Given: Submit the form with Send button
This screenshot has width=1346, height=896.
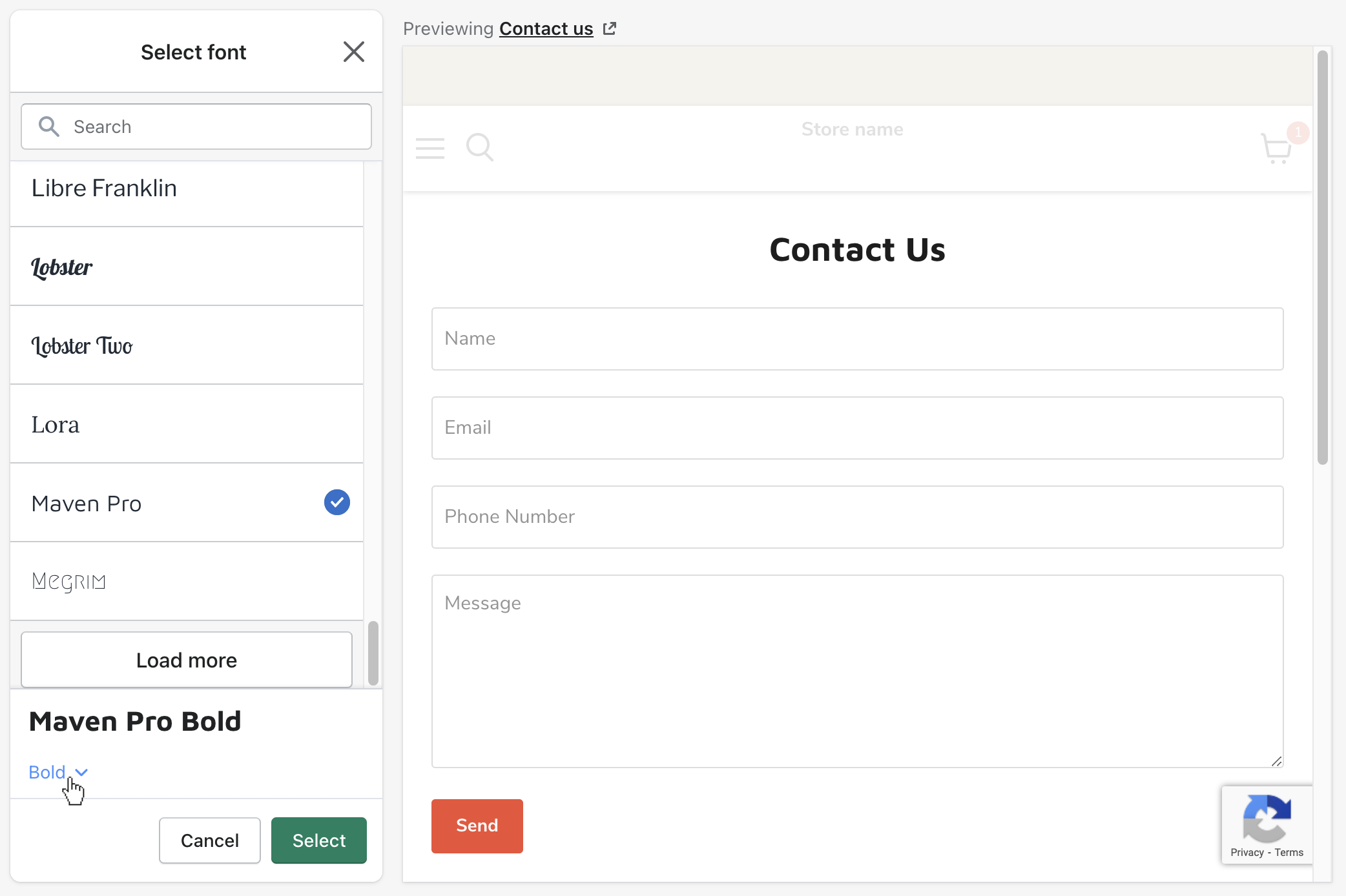Looking at the screenshot, I should coord(477,826).
